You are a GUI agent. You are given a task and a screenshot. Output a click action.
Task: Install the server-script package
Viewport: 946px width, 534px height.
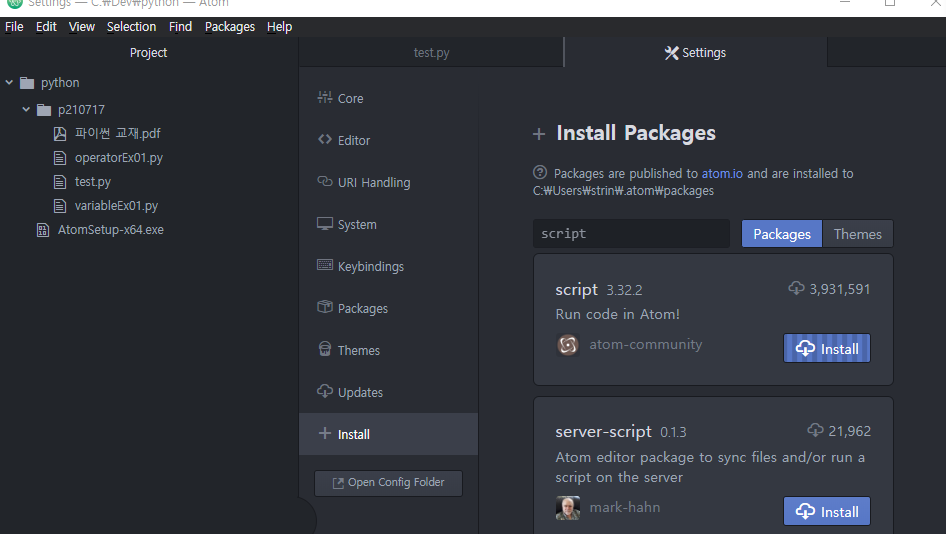pyautogui.click(x=827, y=511)
